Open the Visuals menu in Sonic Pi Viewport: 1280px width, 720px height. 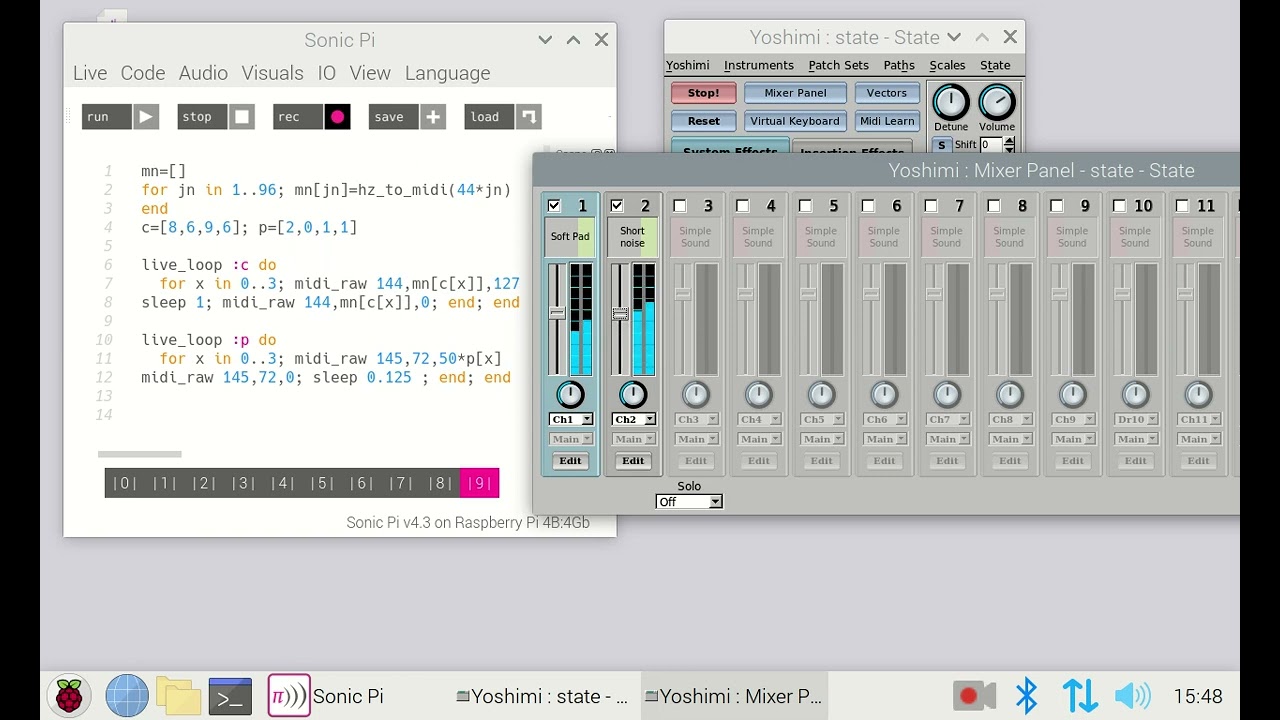click(272, 73)
